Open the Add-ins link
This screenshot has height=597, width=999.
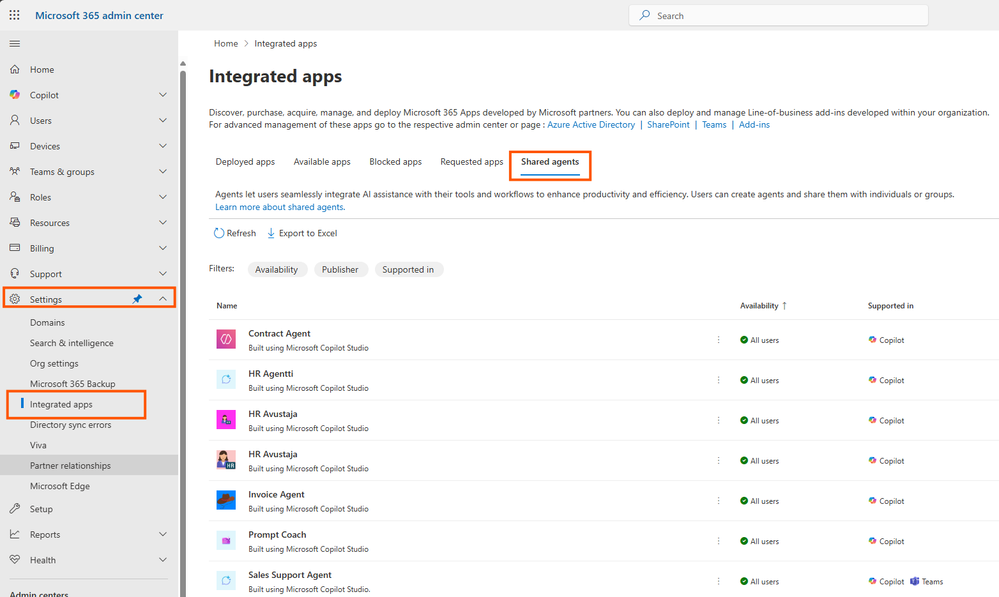pos(754,125)
